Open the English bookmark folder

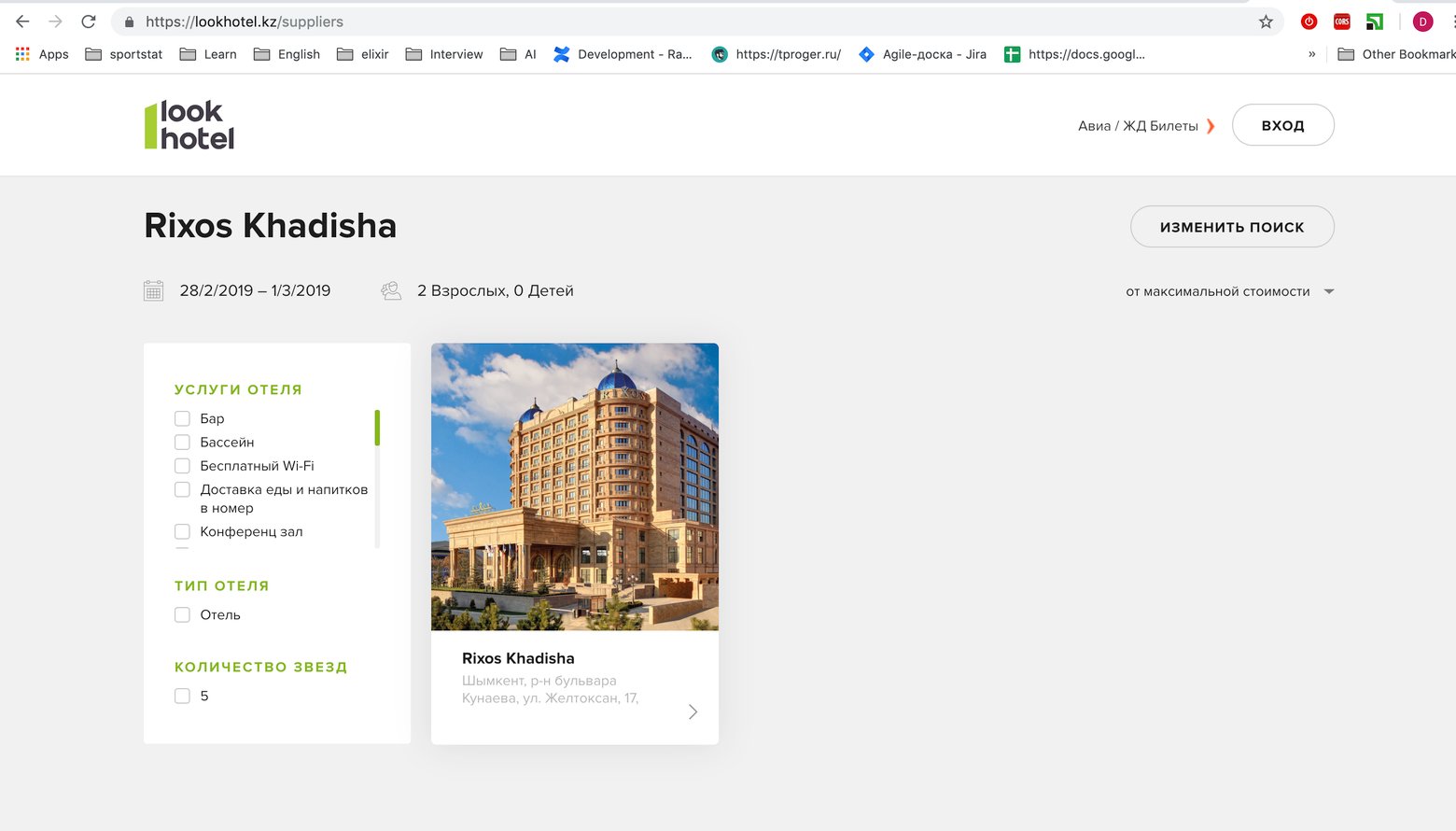[287, 54]
